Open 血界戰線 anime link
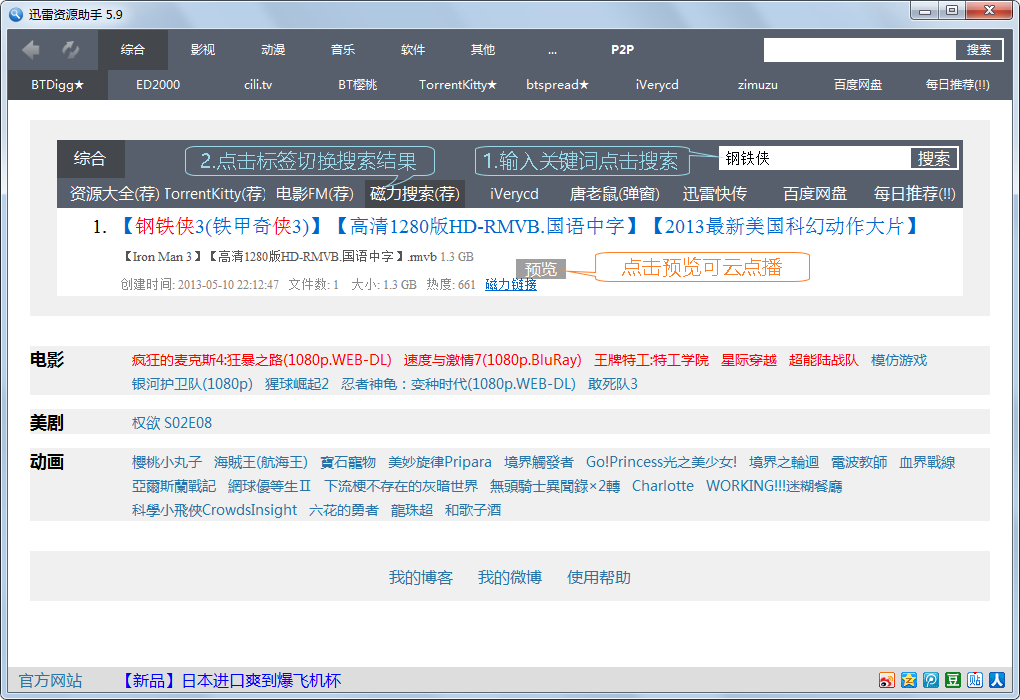Image resolution: width=1020 pixels, height=700 pixels. (x=927, y=462)
